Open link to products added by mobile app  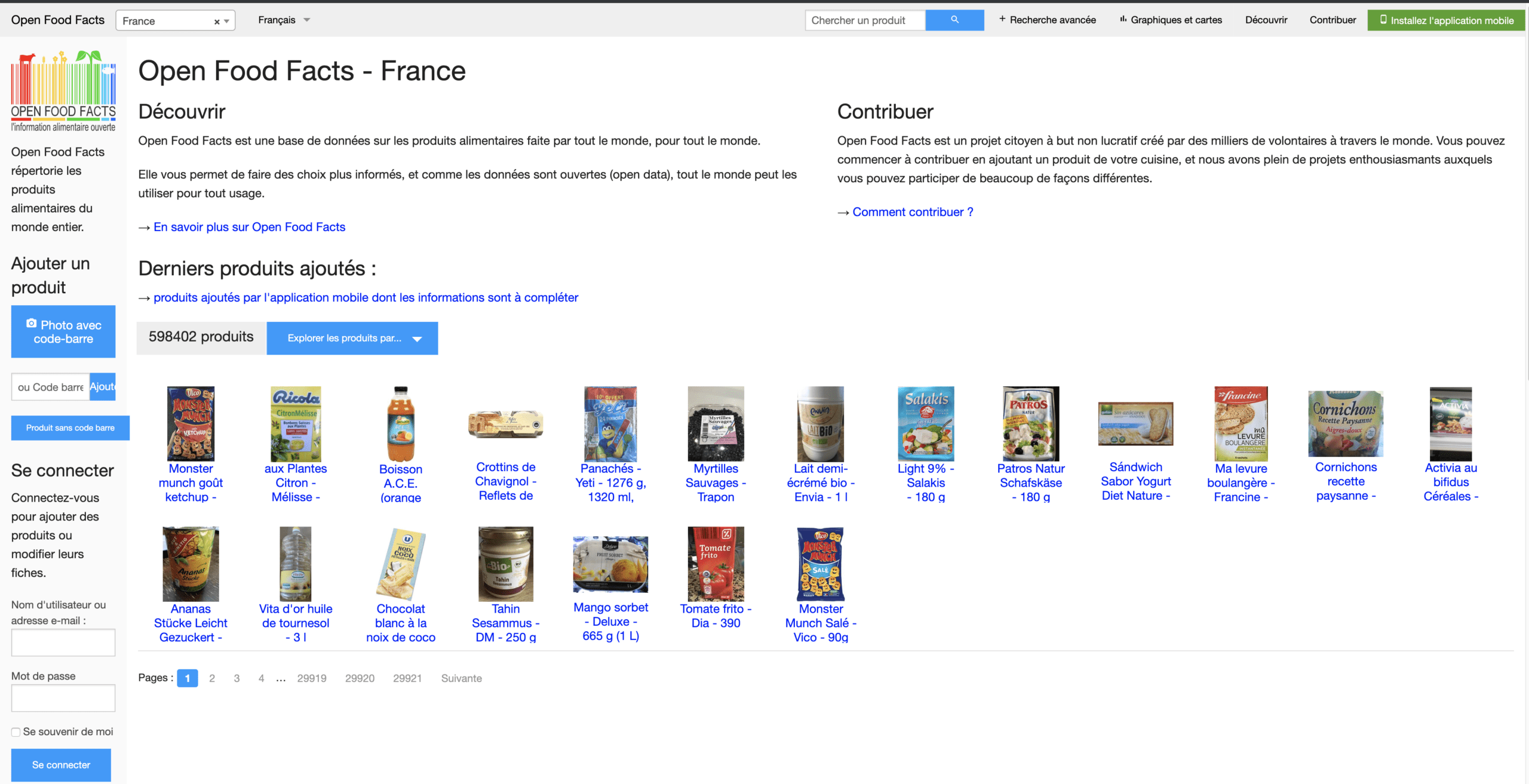click(x=366, y=297)
